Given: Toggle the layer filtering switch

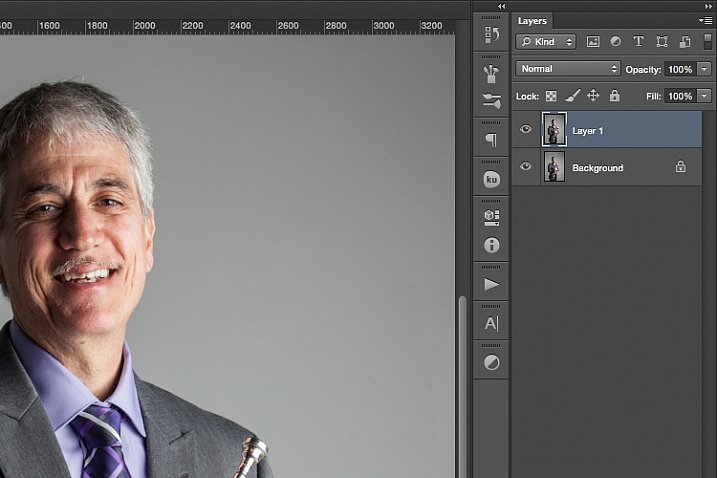Looking at the screenshot, I should click(x=708, y=42).
